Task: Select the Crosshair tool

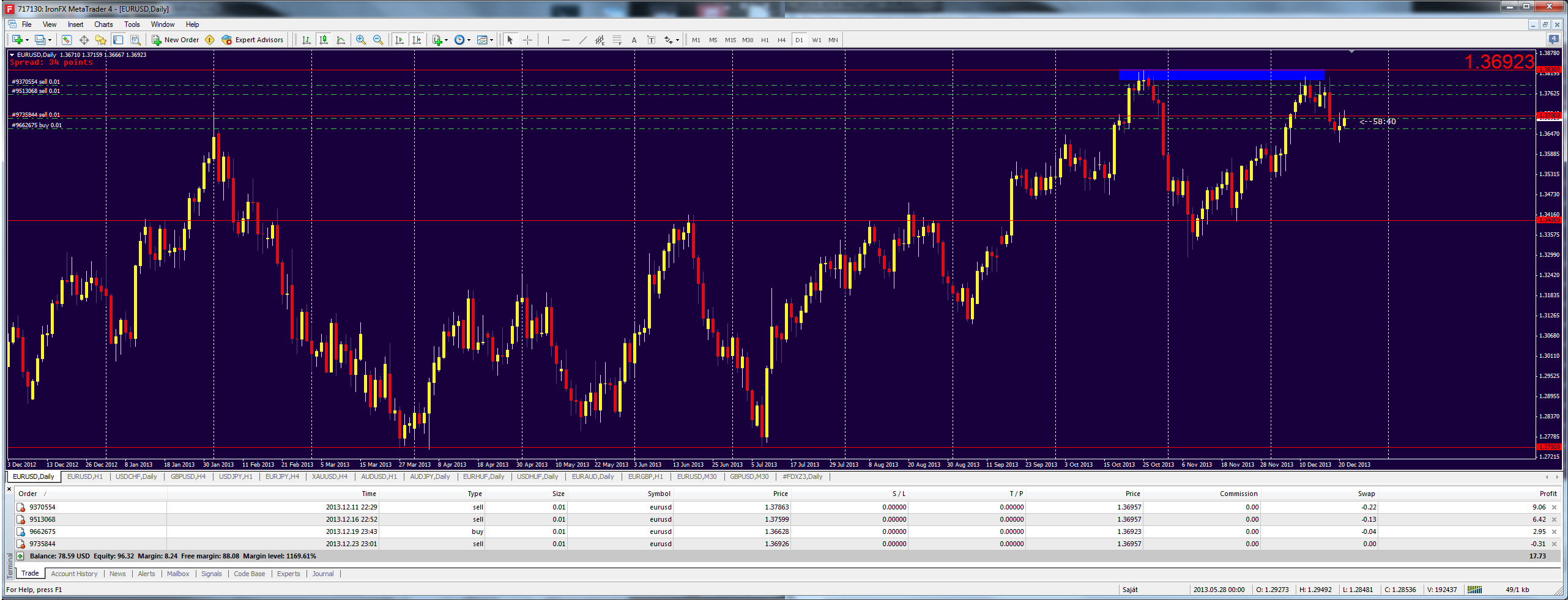Action: tap(527, 40)
